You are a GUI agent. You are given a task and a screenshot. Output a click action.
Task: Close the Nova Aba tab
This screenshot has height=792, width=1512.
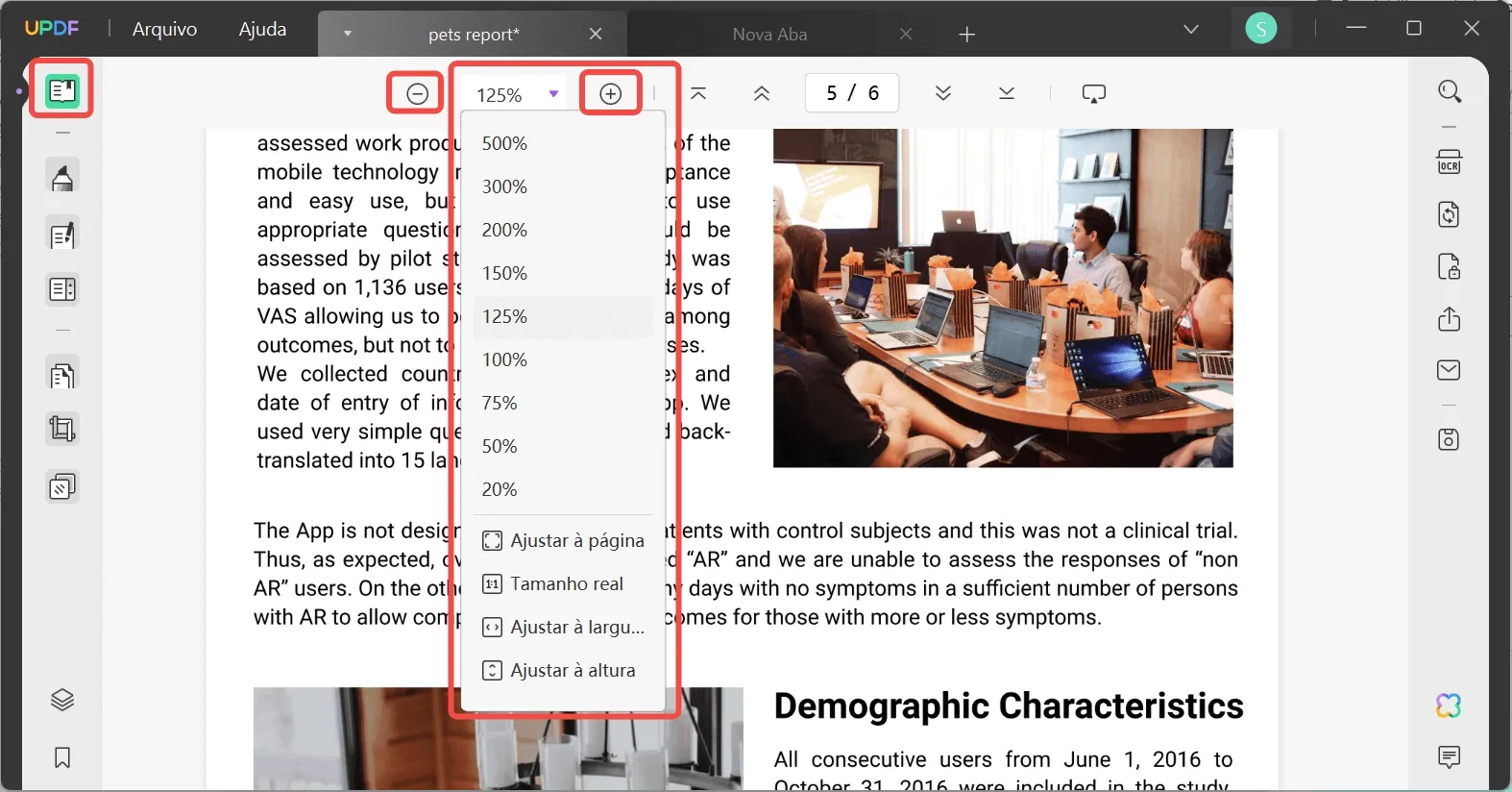point(906,34)
